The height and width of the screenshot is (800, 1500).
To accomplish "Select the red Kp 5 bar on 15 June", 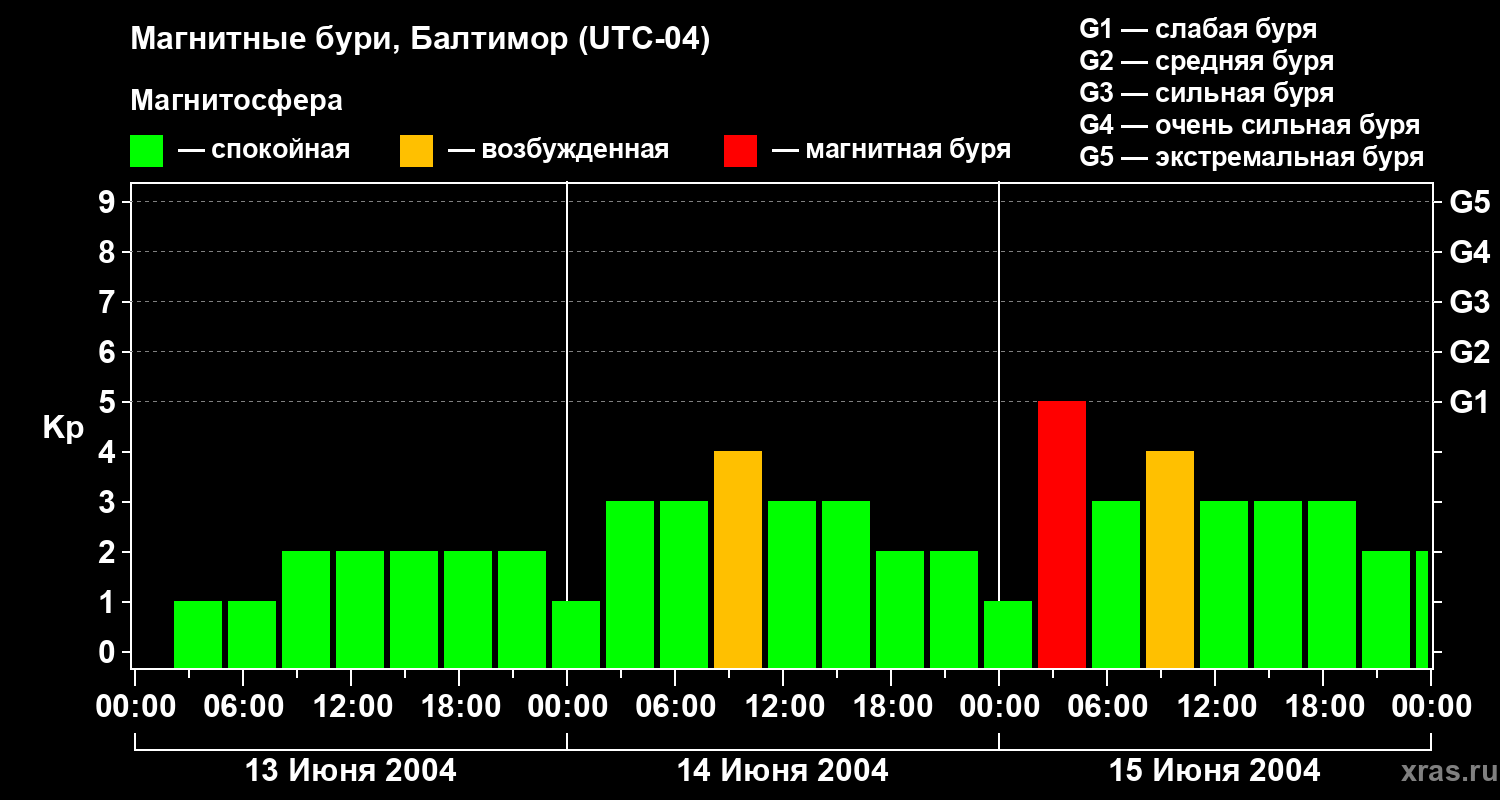I will [1062, 534].
